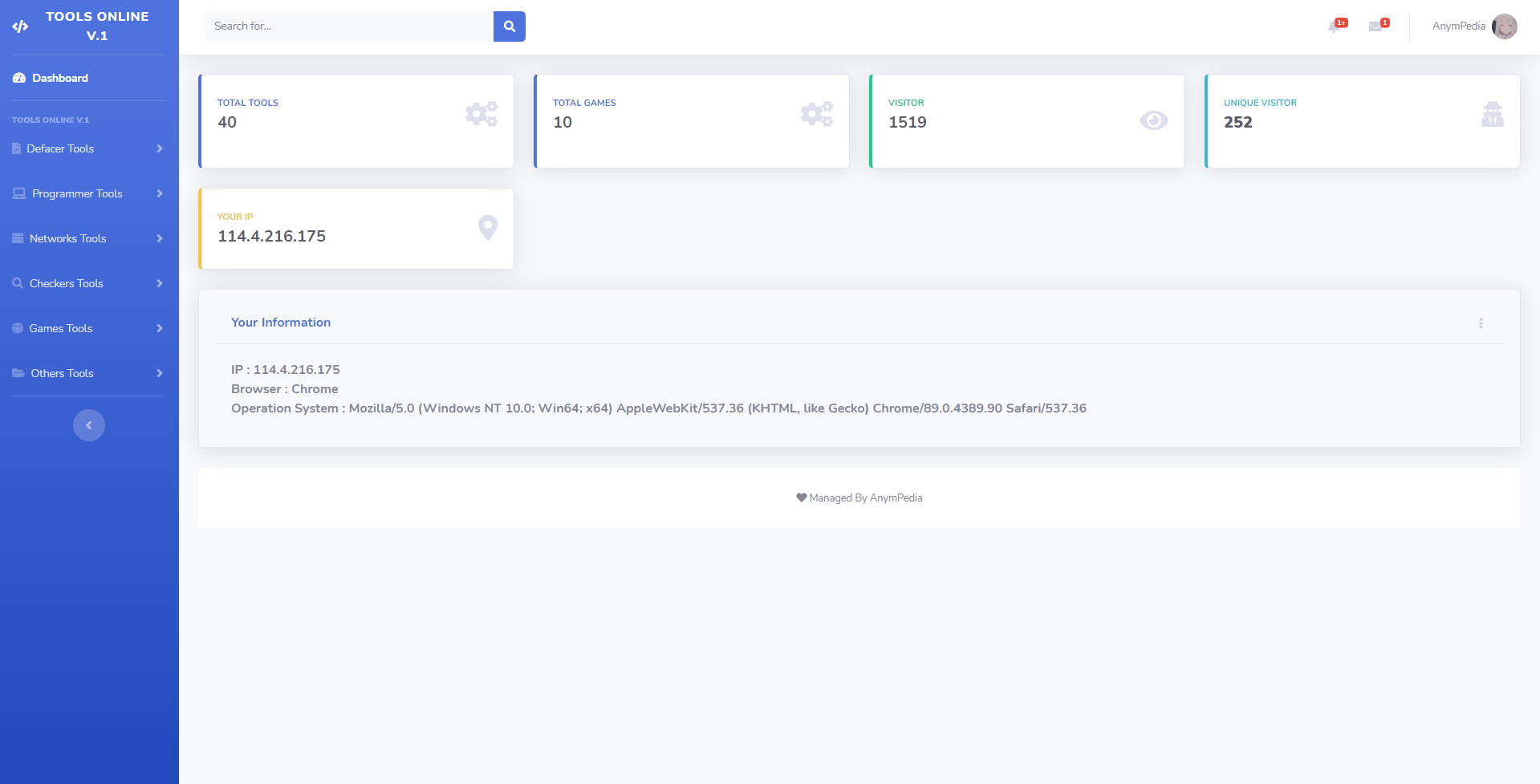Open the Checkers Tools submenu

coord(66,283)
